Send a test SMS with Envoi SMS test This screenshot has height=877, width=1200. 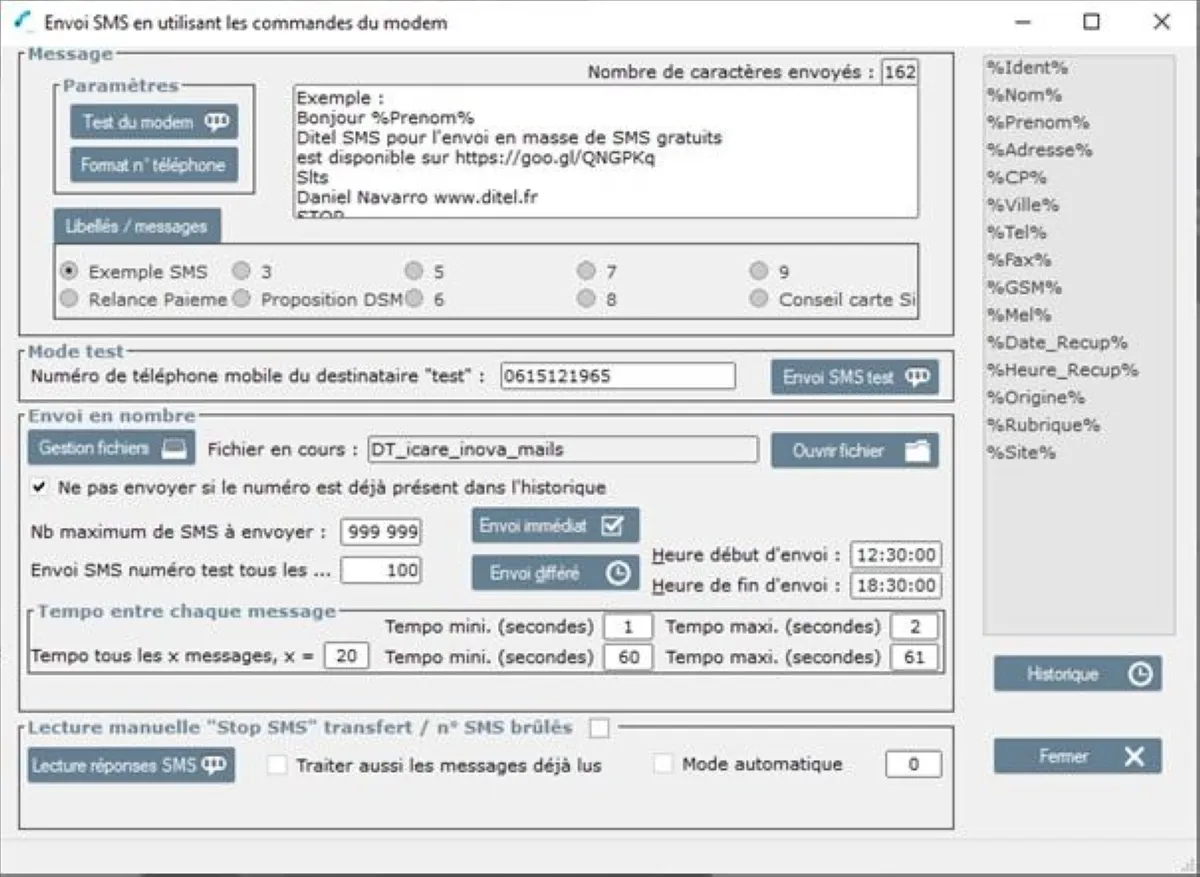point(855,377)
